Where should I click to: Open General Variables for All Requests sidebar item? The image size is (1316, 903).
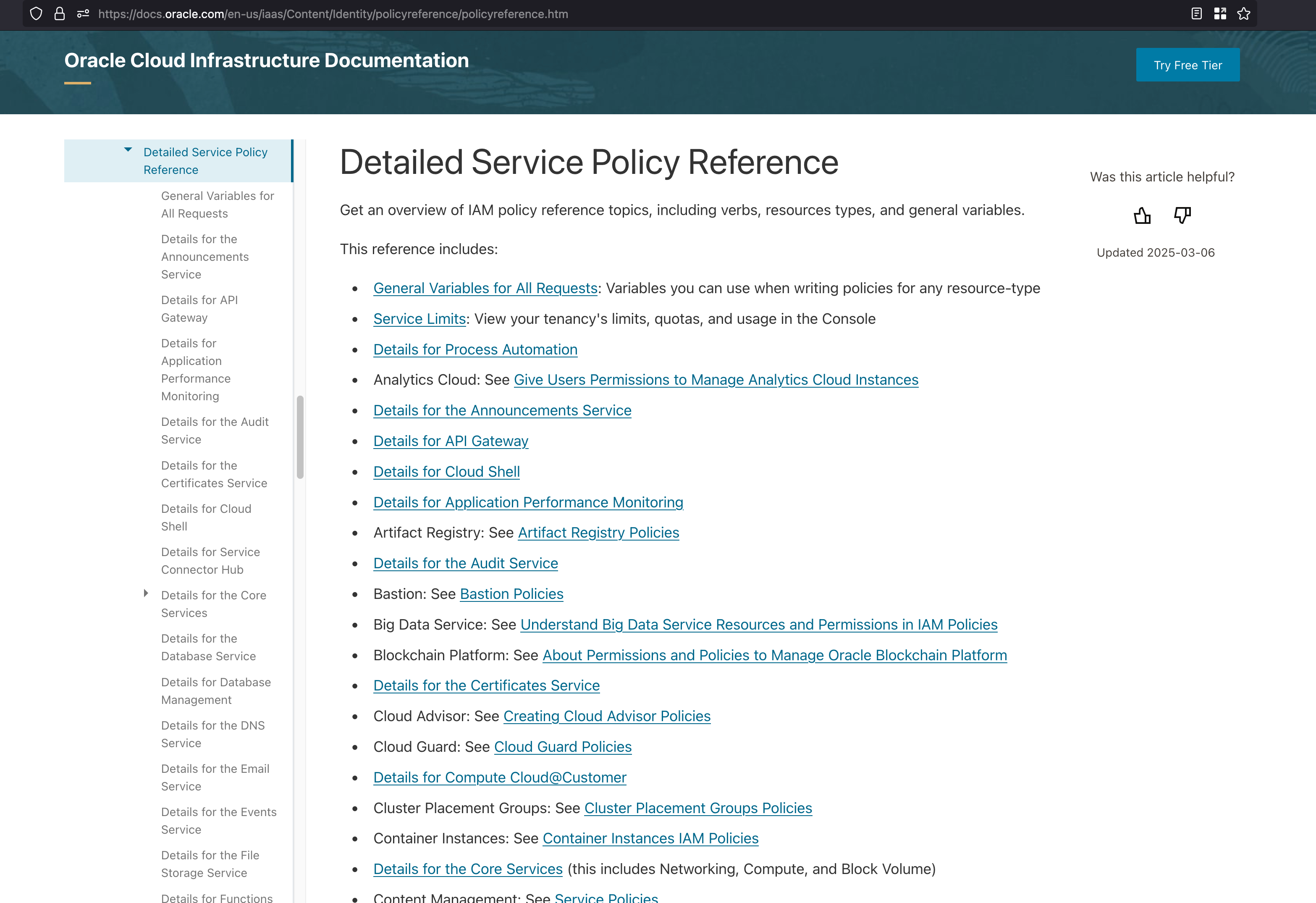click(218, 205)
